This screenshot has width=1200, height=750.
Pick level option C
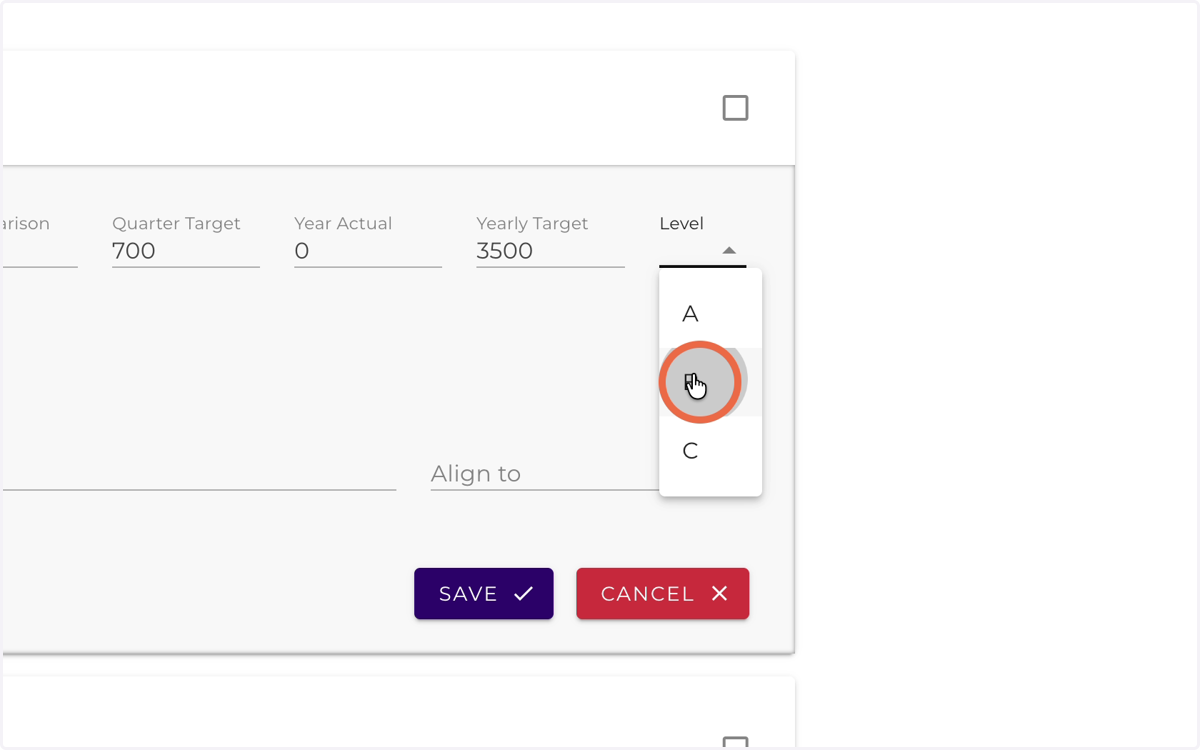710,451
